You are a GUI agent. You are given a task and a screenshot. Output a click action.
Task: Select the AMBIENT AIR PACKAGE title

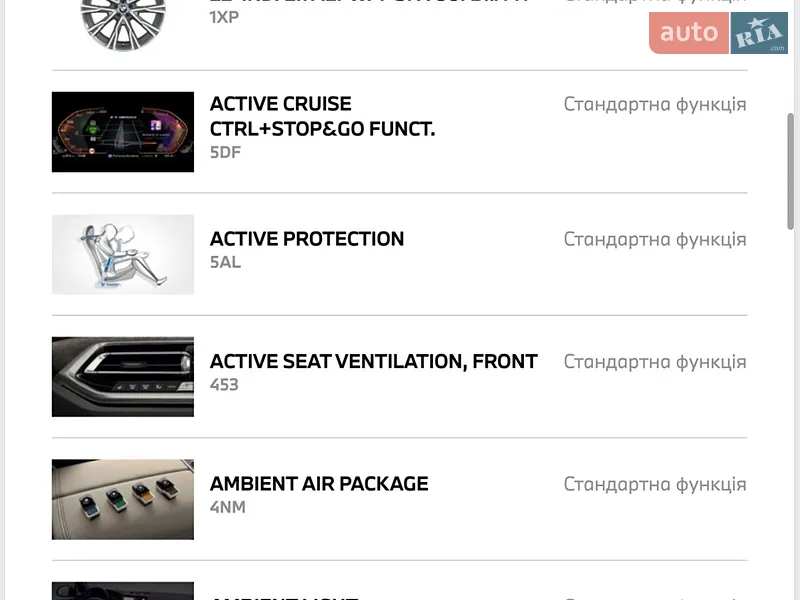pyautogui.click(x=319, y=484)
